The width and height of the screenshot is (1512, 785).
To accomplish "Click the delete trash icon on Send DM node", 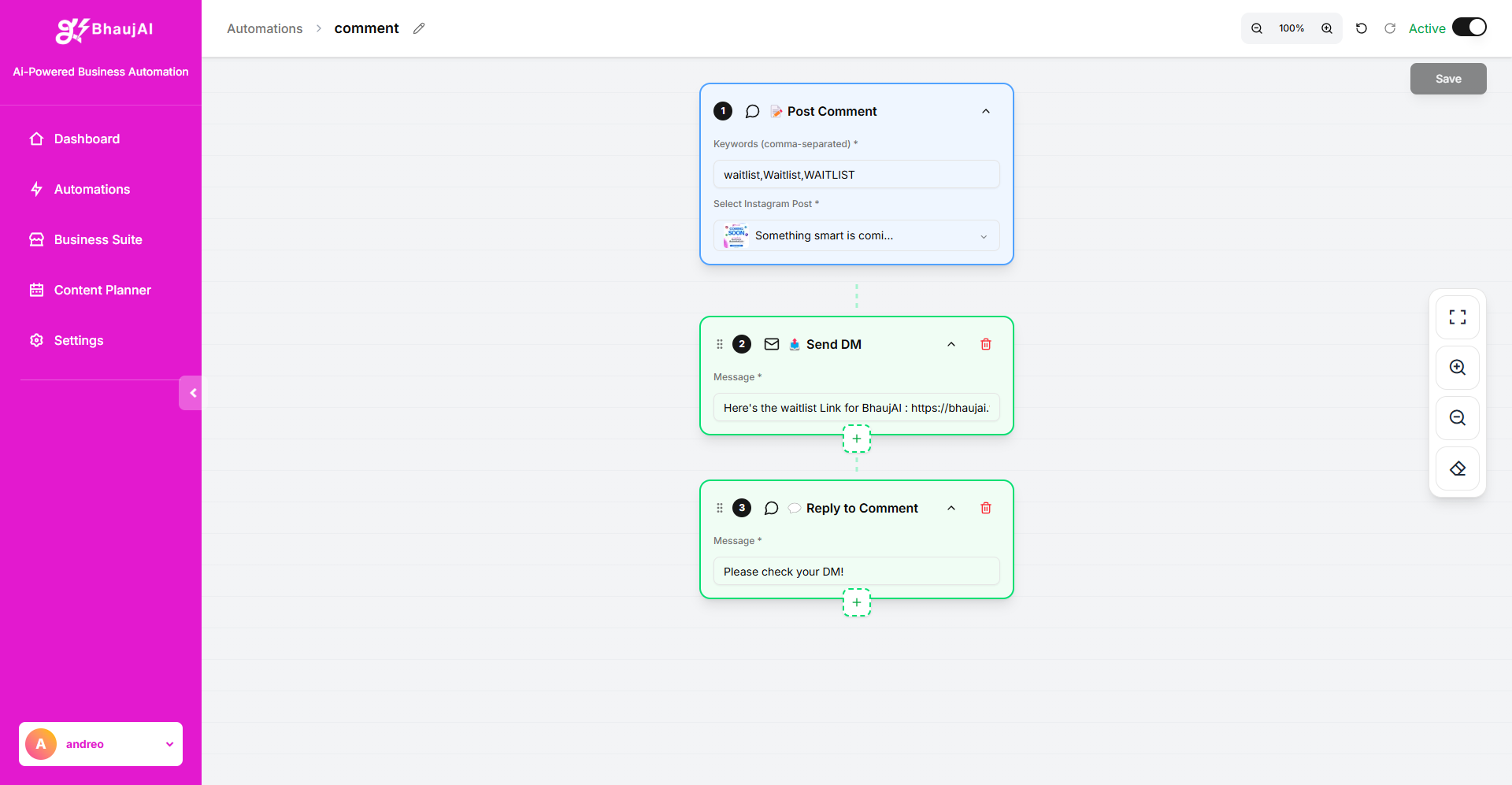I will tap(985, 344).
